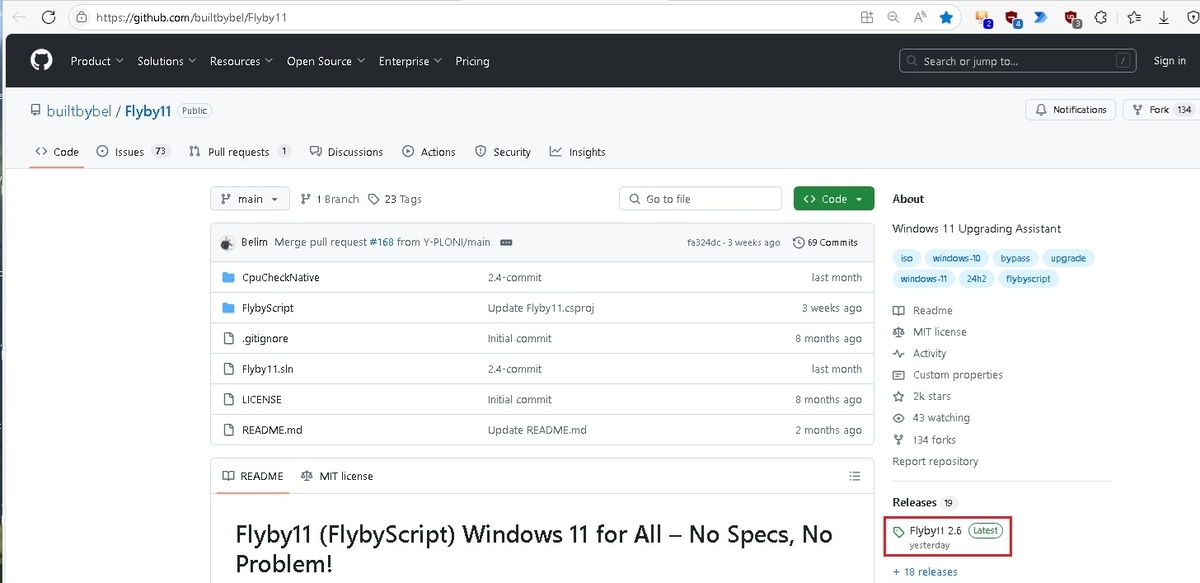
Task: Open the Security tab
Action: click(503, 152)
